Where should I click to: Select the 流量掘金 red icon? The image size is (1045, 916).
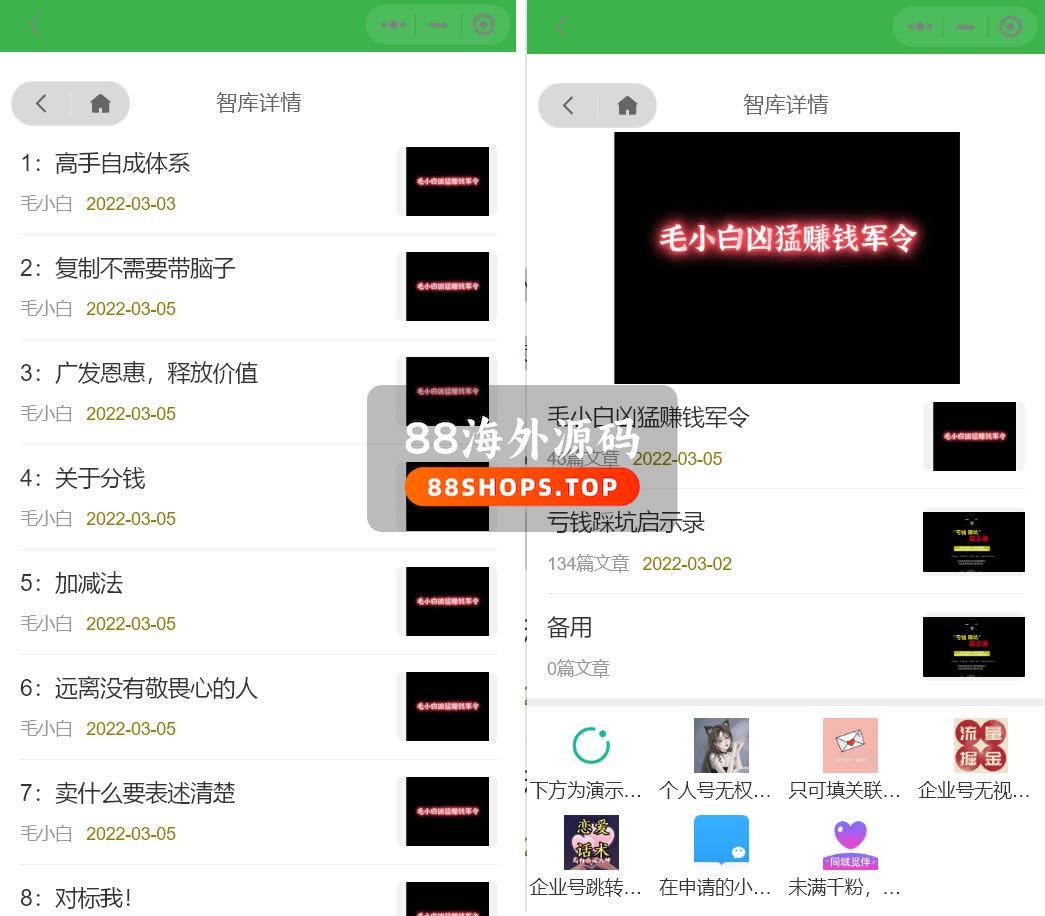(980, 746)
